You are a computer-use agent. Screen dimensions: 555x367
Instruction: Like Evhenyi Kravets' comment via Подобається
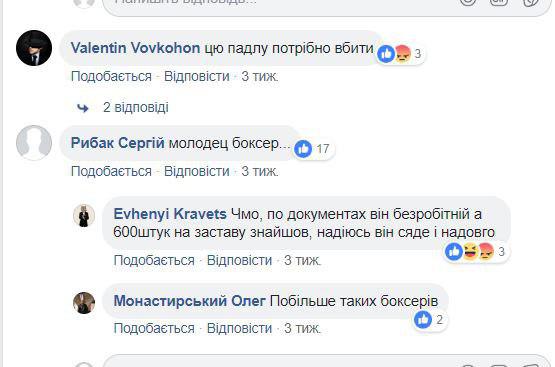point(154,260)
